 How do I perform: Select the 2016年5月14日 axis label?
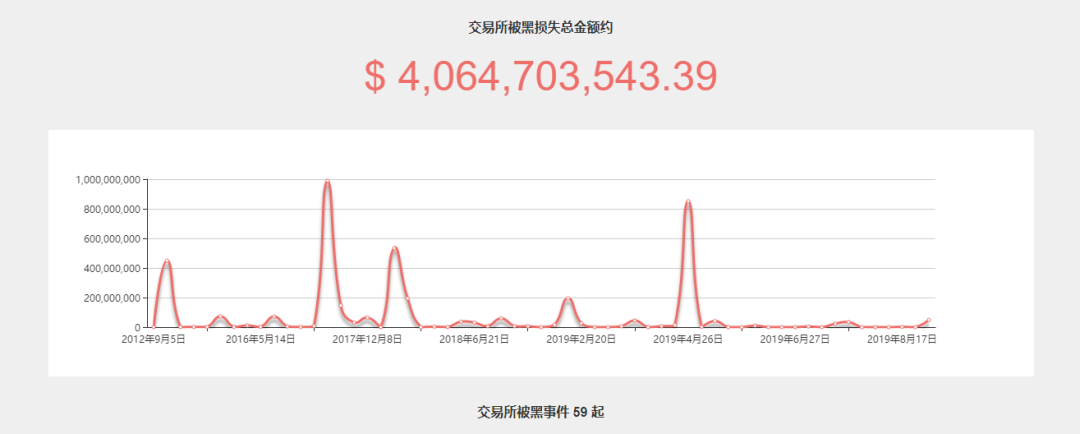(260, 339)
